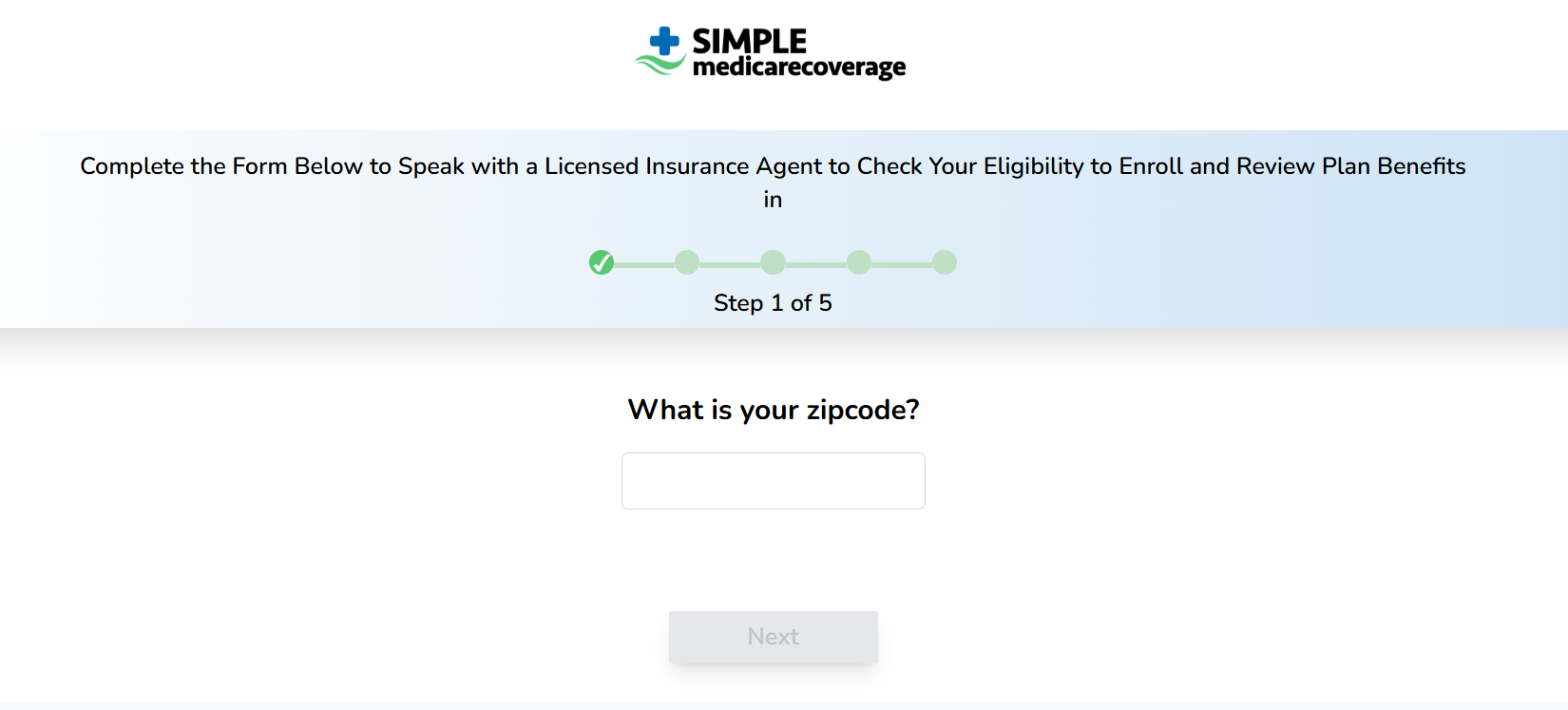Click the SIMPLE logo wordmark
This screenshot has height=710, width=1568.
tap(749, 41)
